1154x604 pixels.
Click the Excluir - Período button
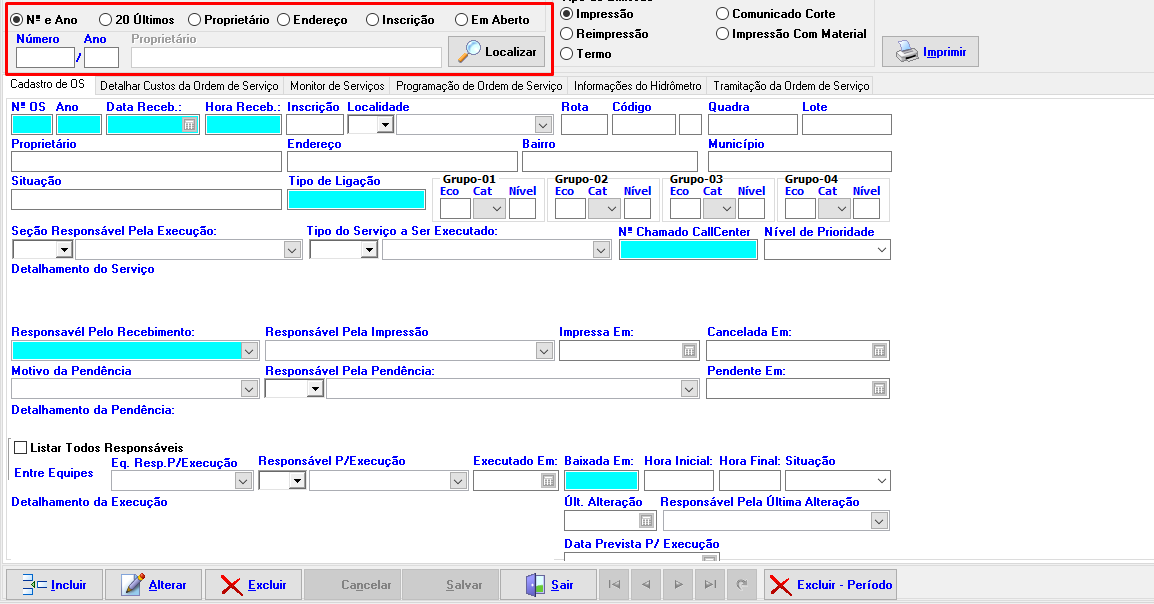tap(830, 585)
